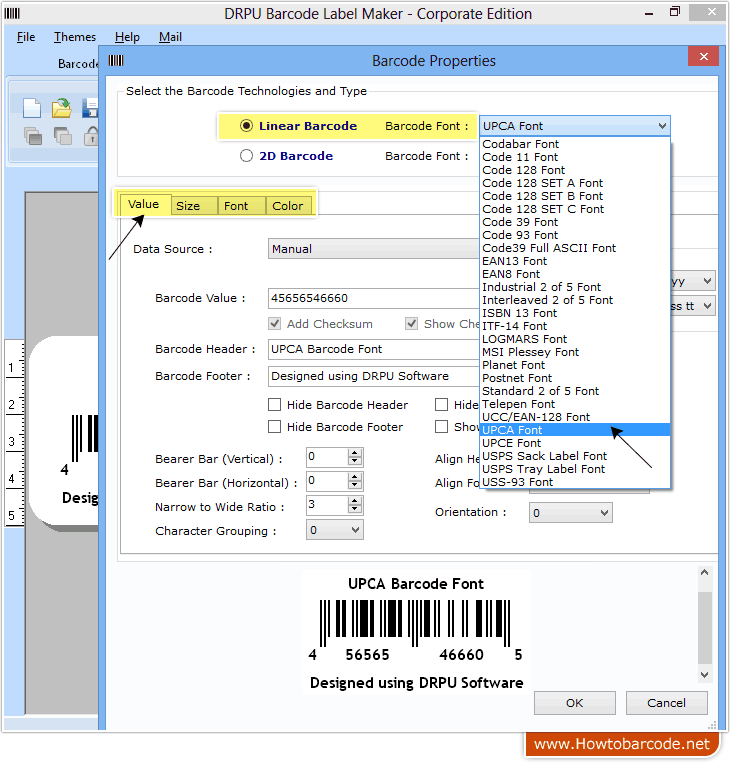Switch to the Color tab
This screenshot has height=763, width=730.
tap(289, 206)
